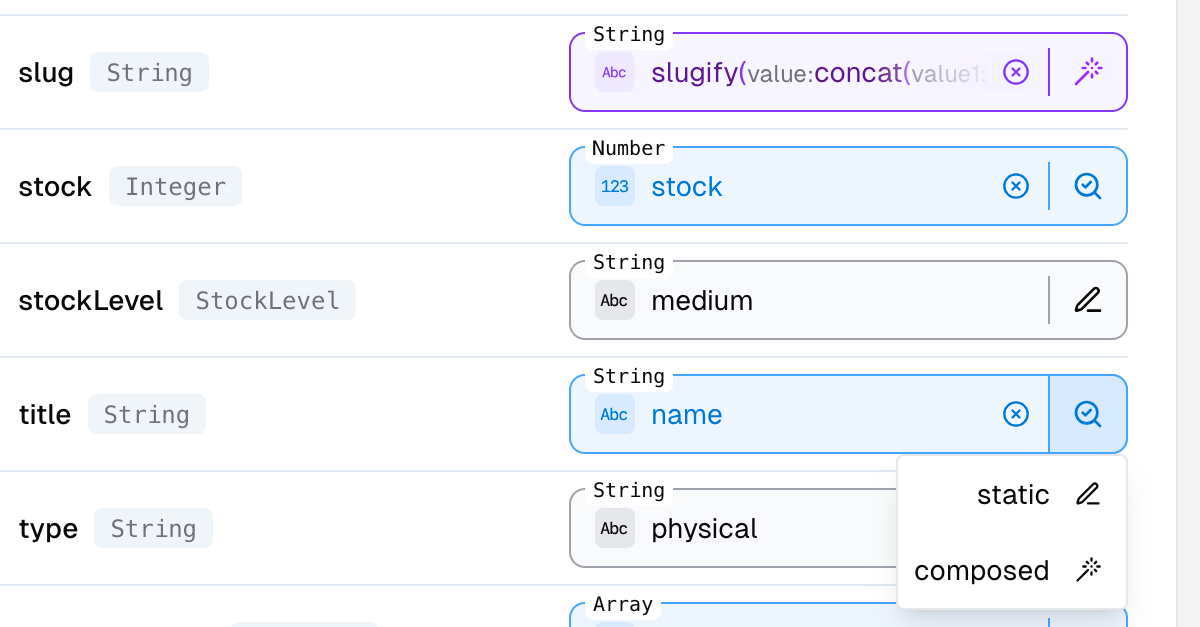This screenshot has width=1200, height=627.
Task: Click the magic wand icon in slug row
Action: coord(1088,72)
